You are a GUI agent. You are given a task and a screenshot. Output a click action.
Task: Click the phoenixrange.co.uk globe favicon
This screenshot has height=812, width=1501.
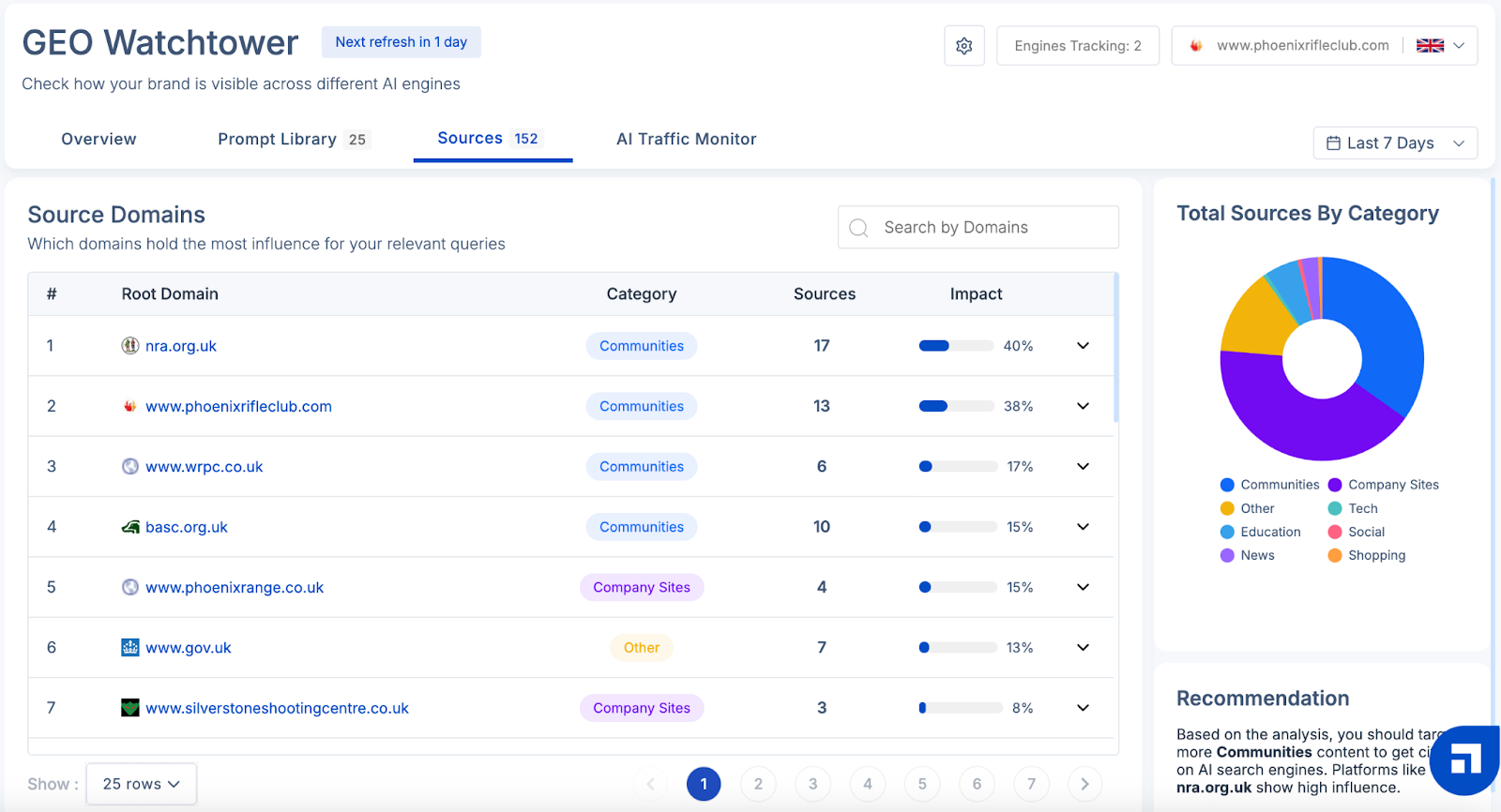point(130,587)
